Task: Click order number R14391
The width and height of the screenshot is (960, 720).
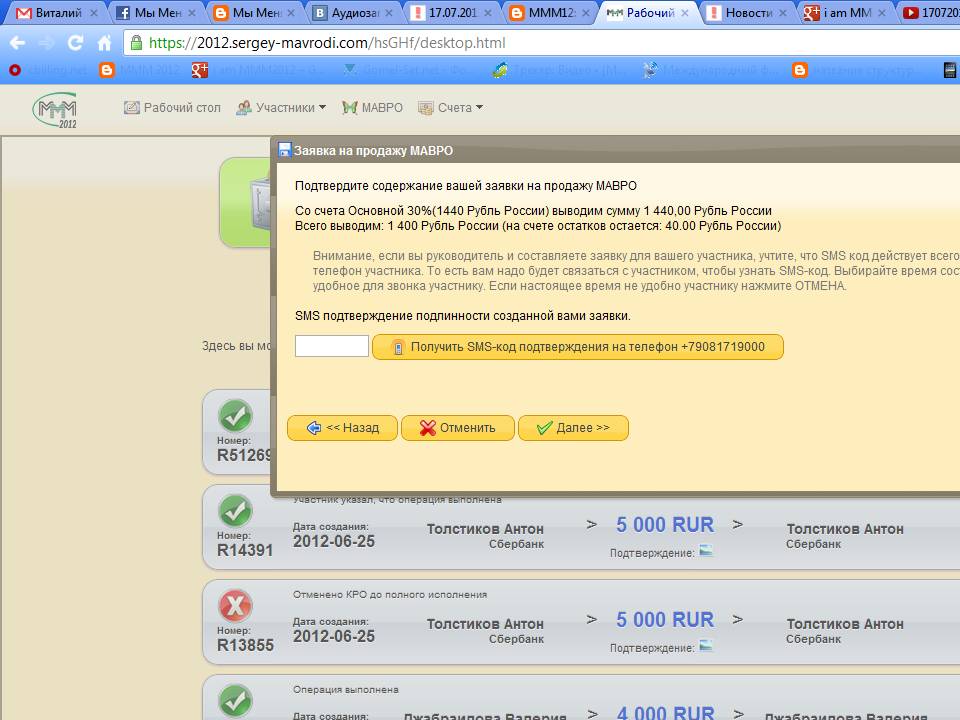Action: (x=245, y=550)
